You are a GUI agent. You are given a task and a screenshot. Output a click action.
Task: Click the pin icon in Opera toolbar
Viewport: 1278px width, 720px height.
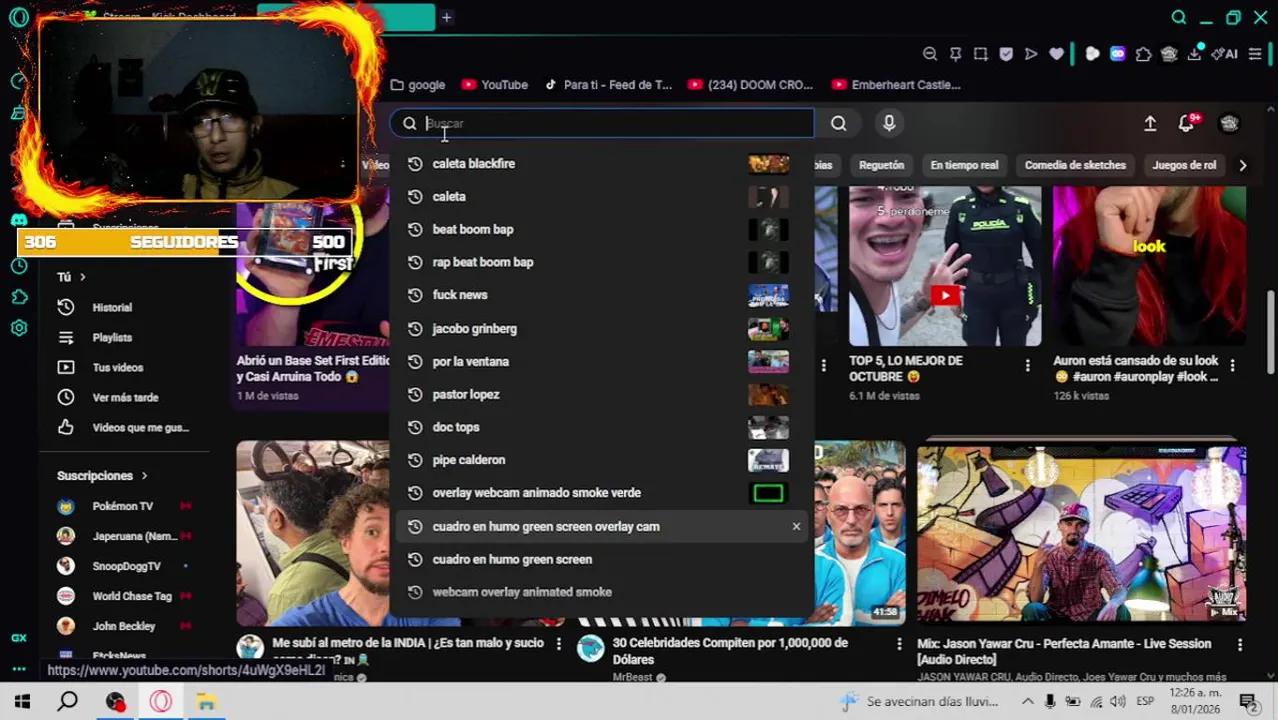click(x=955, y=54)
